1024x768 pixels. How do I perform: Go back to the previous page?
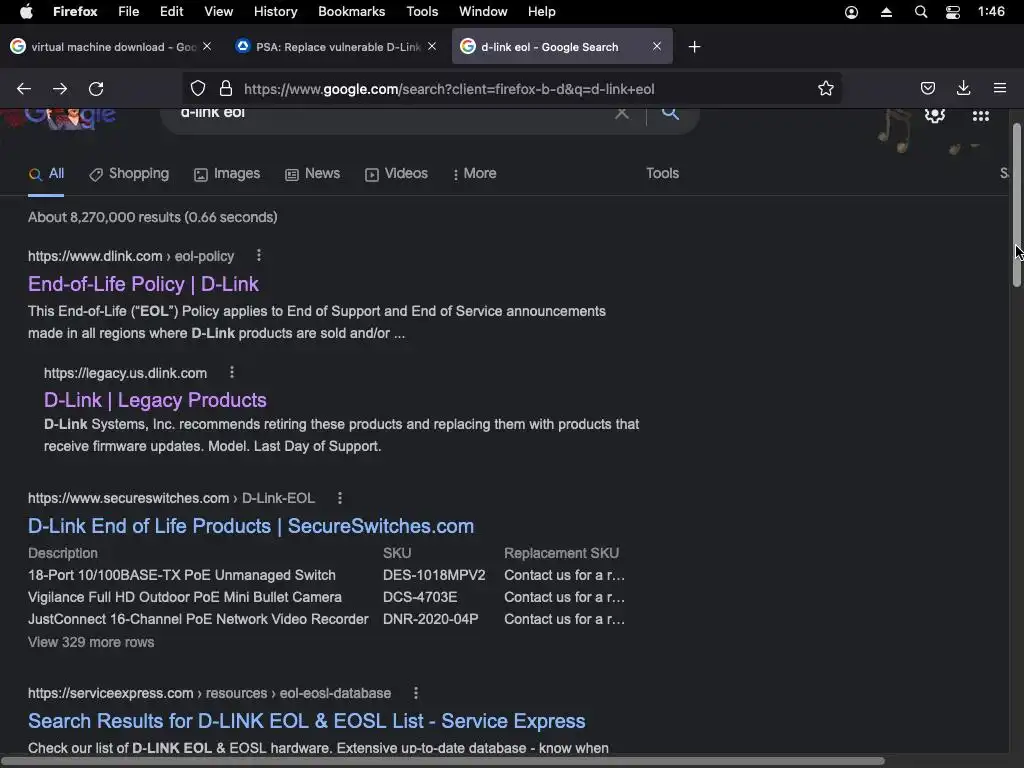coord(24,89)
